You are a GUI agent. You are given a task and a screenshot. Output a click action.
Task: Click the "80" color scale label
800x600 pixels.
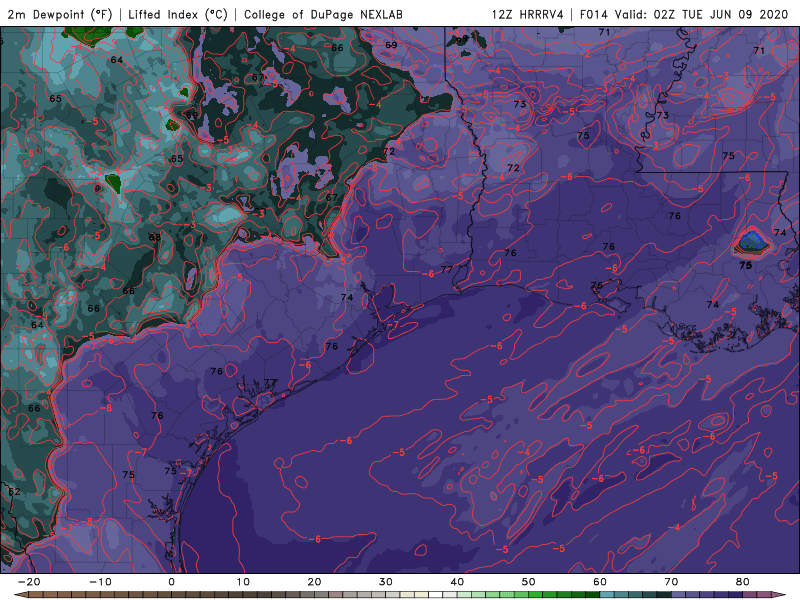(x=743, y=582)
